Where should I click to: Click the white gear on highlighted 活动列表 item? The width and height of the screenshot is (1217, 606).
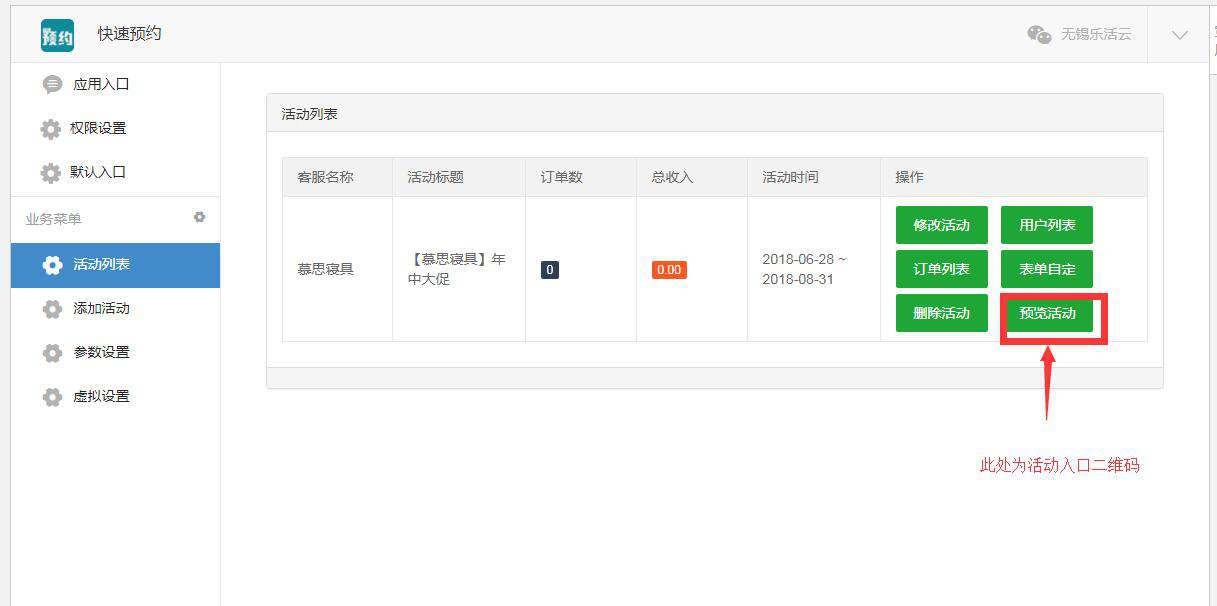point(53,265)
